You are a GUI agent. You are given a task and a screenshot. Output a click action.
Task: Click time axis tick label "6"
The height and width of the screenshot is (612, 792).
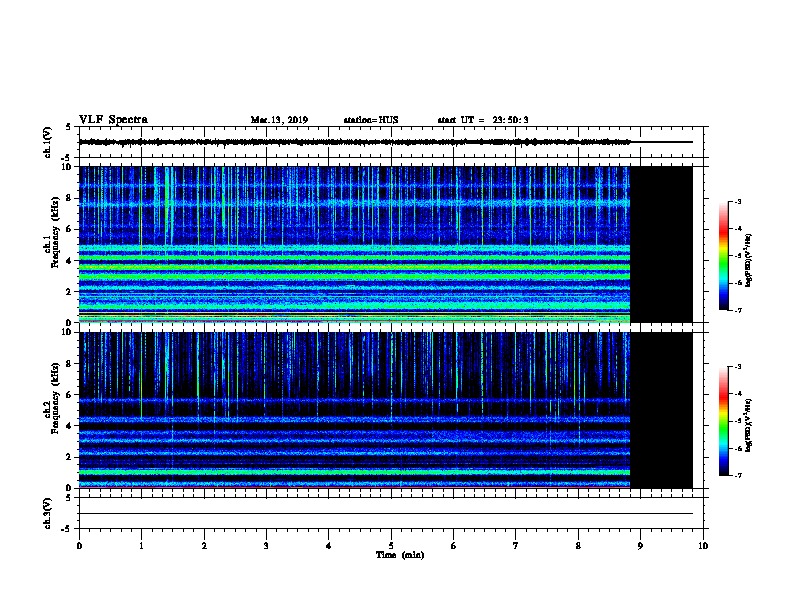click(x=454, y=546)
